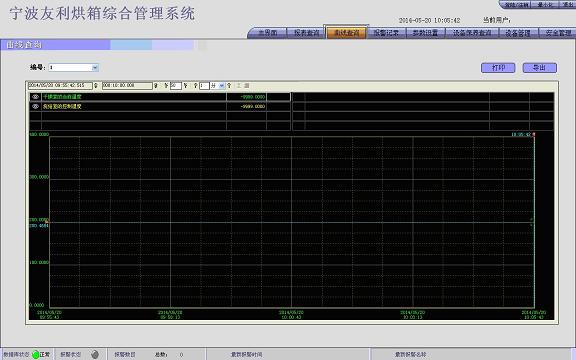Click the 导出 export button
This screenshot has height=360, width=576.
click(x=540, y=68)
